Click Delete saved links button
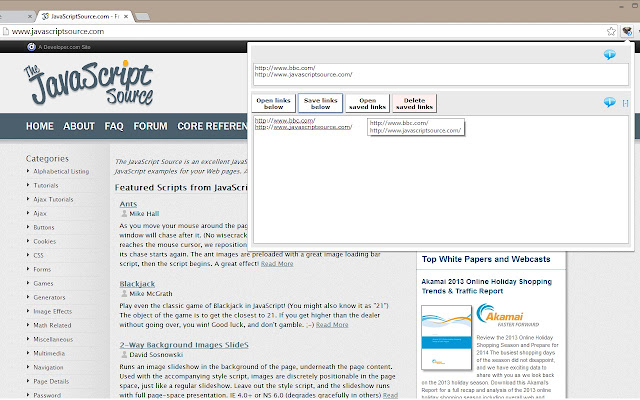 point(414,103)
